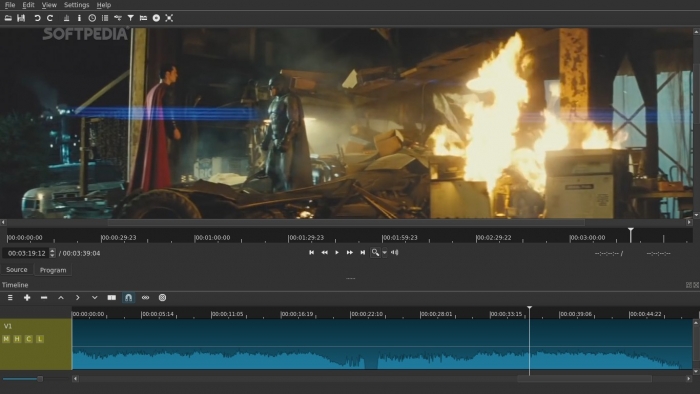The height and width of the screenshot is (394, 700).
Task: Open the View menu
Action: pos(49,5)
